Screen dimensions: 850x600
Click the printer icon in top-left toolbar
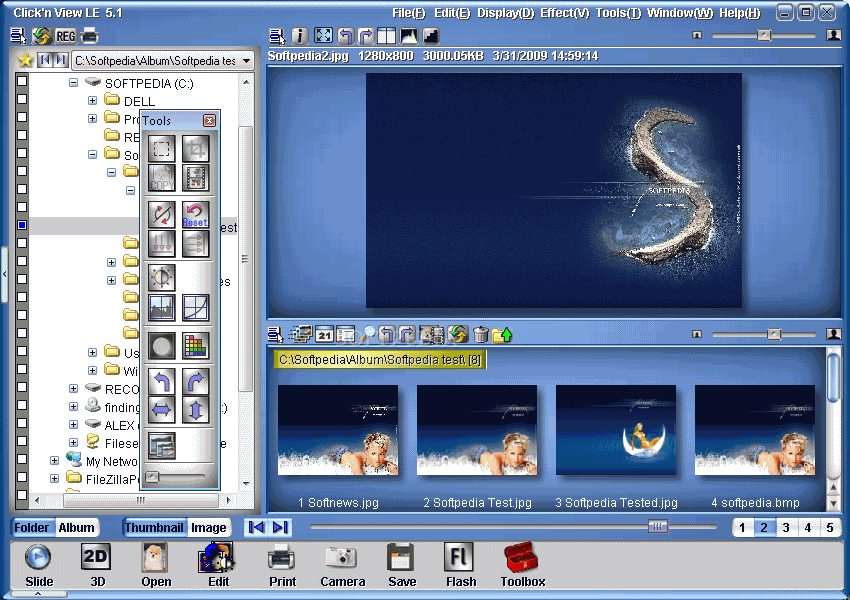89,36
